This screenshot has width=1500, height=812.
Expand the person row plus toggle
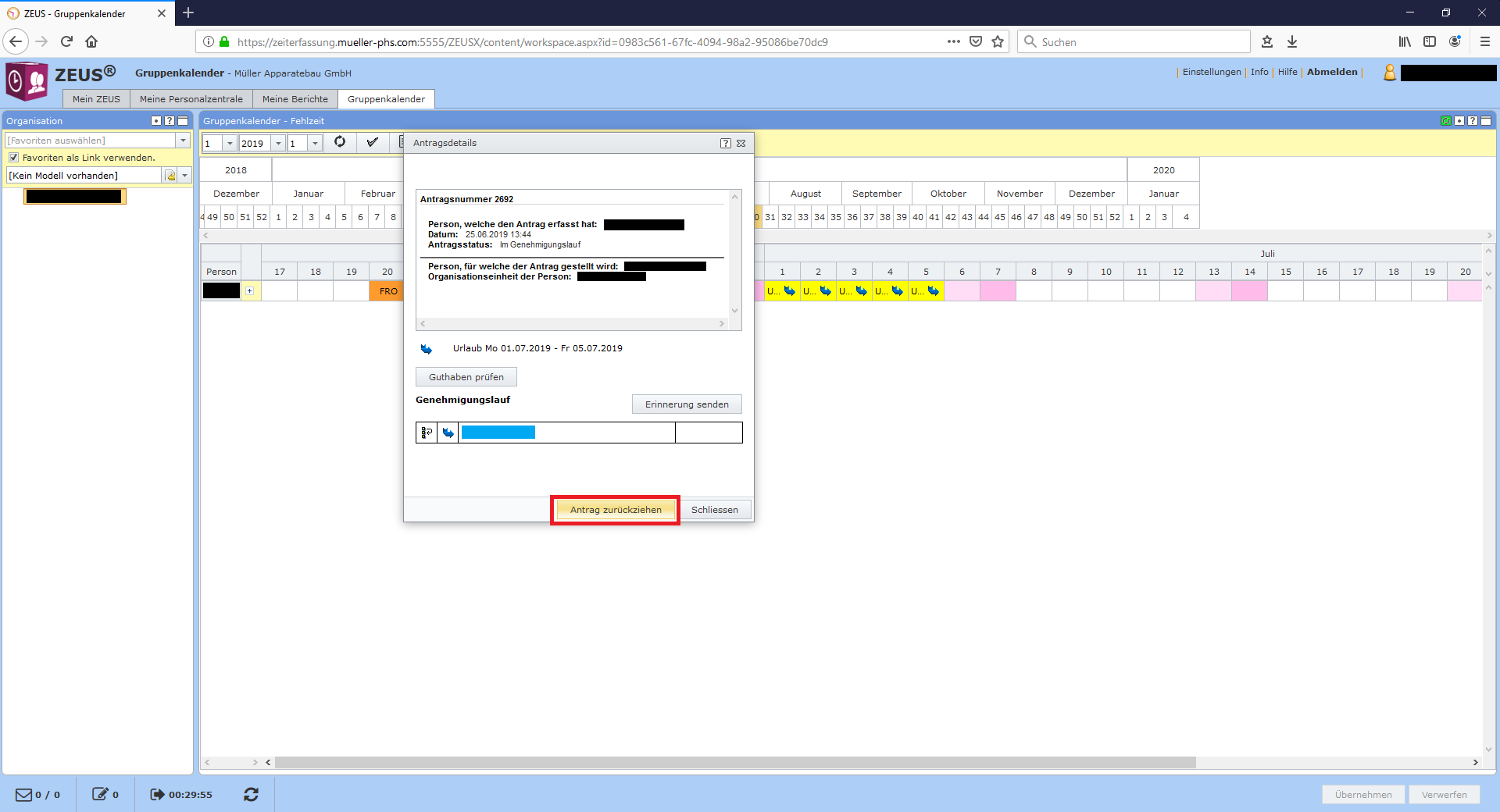pos(249,291)
